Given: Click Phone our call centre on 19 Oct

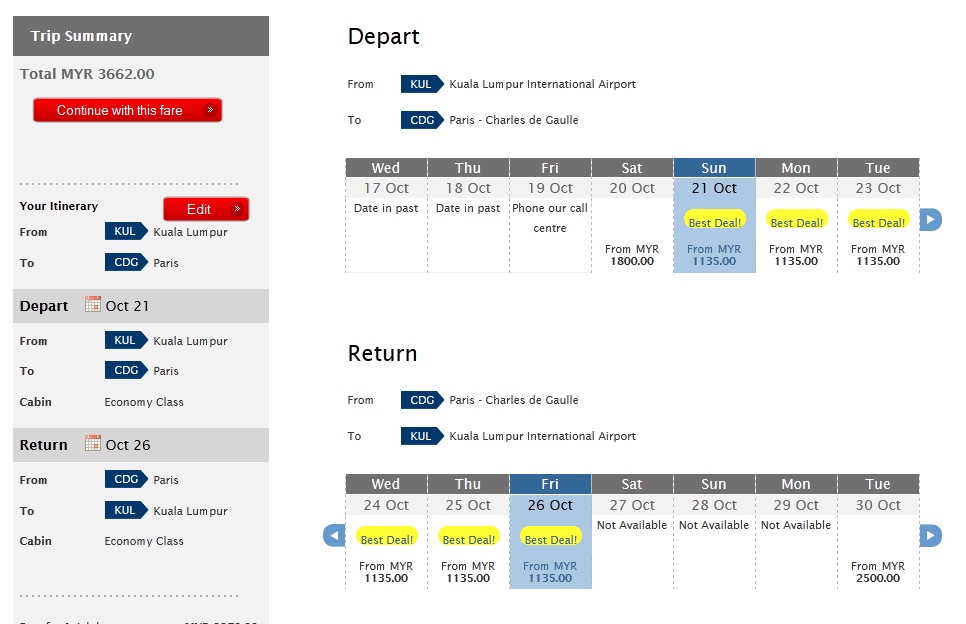Looking at the screenshot, I should point(550,218).
